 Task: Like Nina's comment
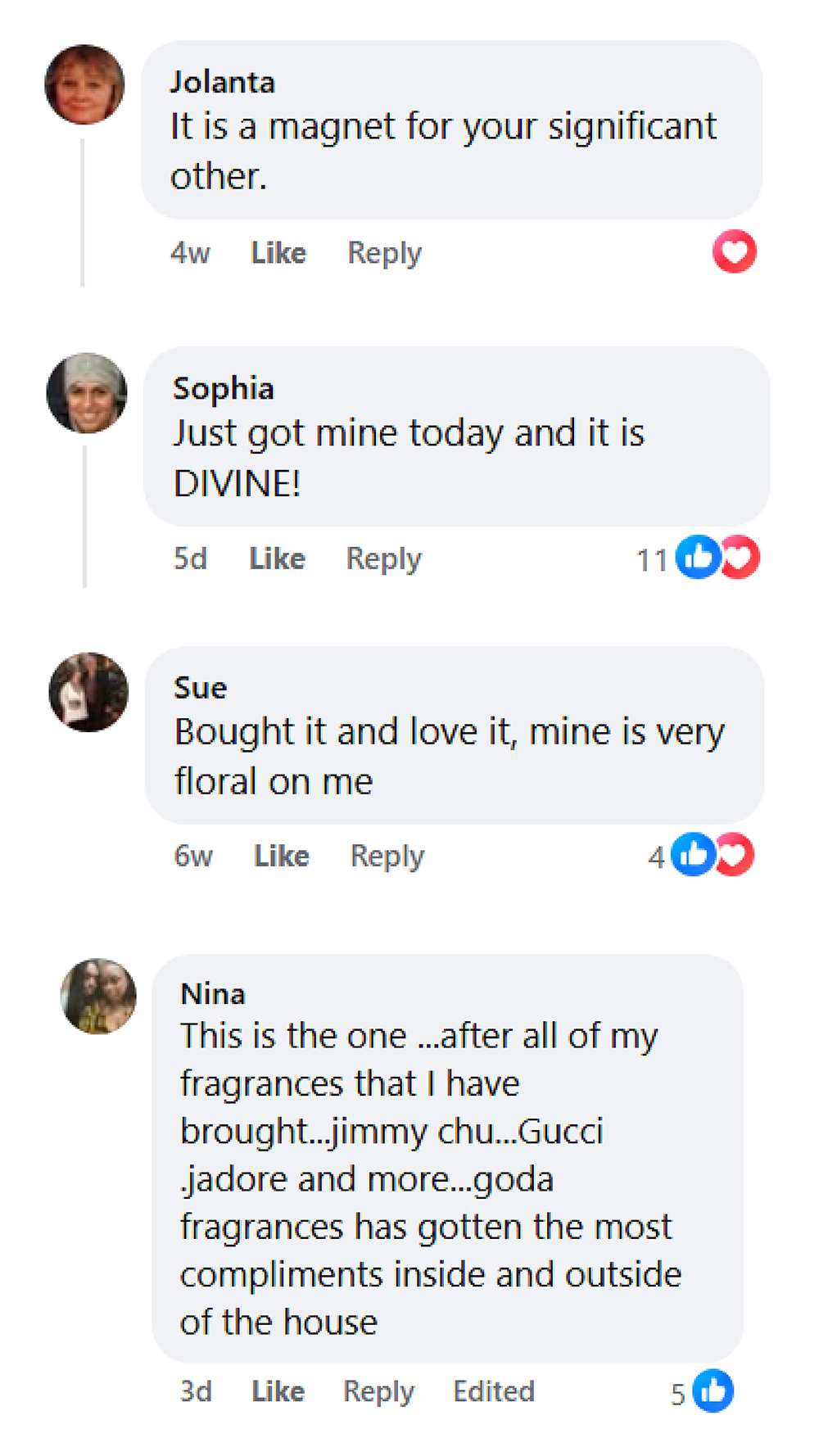(x=278, y=1391)
